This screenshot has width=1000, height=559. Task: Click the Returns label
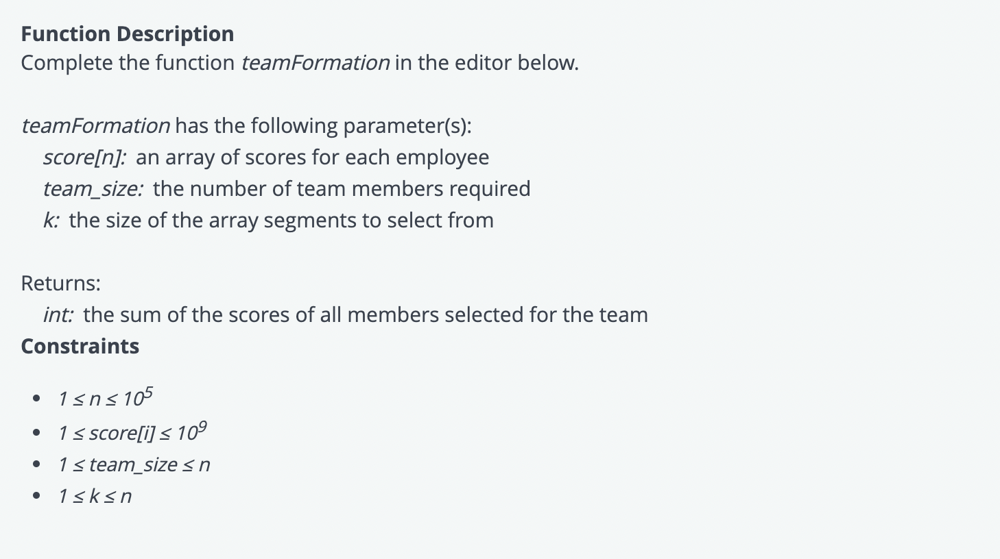pos(61,283)
